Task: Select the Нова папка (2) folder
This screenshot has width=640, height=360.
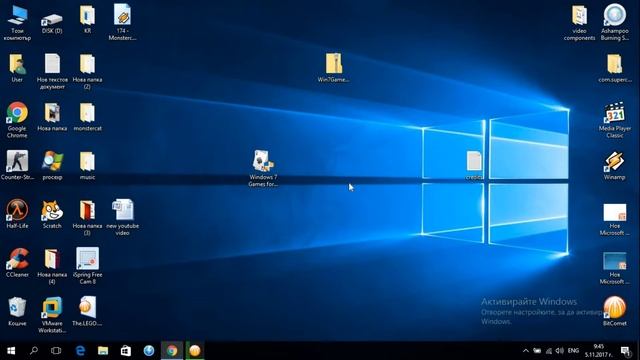Action: 87,71
